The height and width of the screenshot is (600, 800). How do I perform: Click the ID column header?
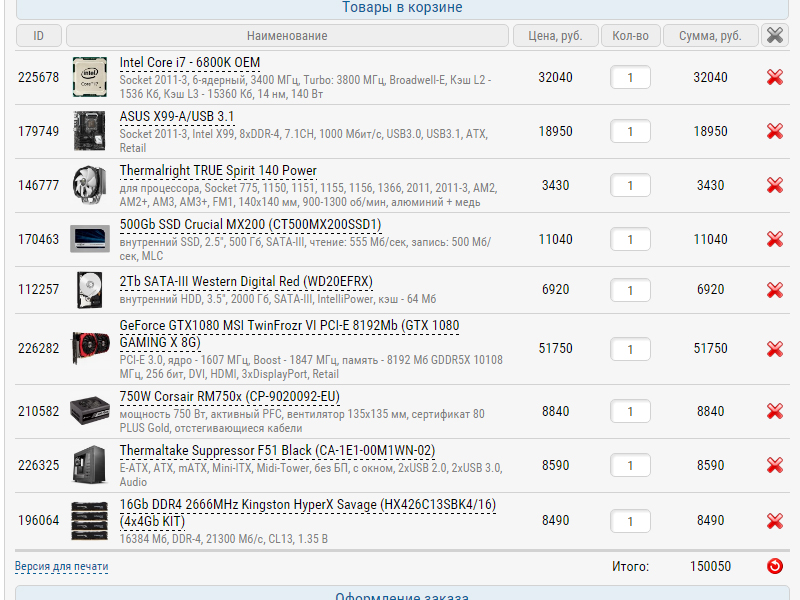(x=38, y=36)
